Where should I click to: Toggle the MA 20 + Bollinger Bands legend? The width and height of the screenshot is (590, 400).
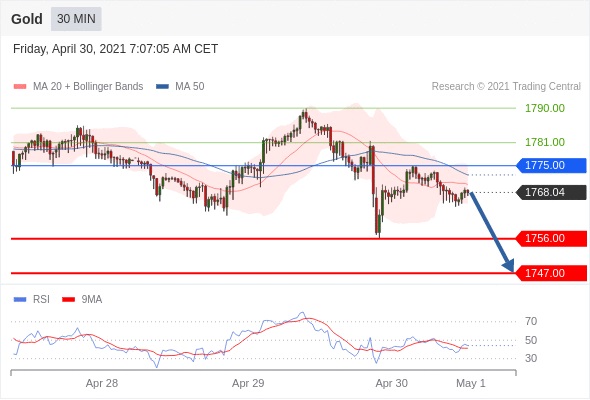pos(78,87)
